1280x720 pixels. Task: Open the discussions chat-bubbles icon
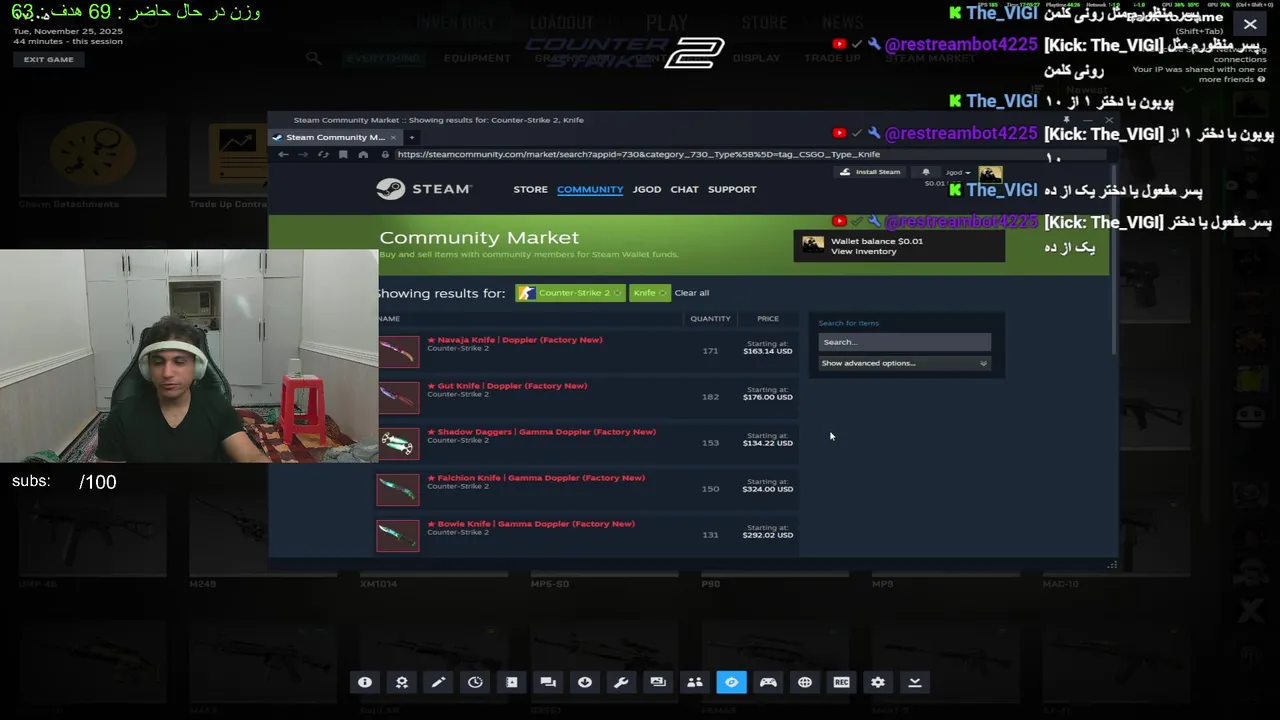tap(548, 682)
